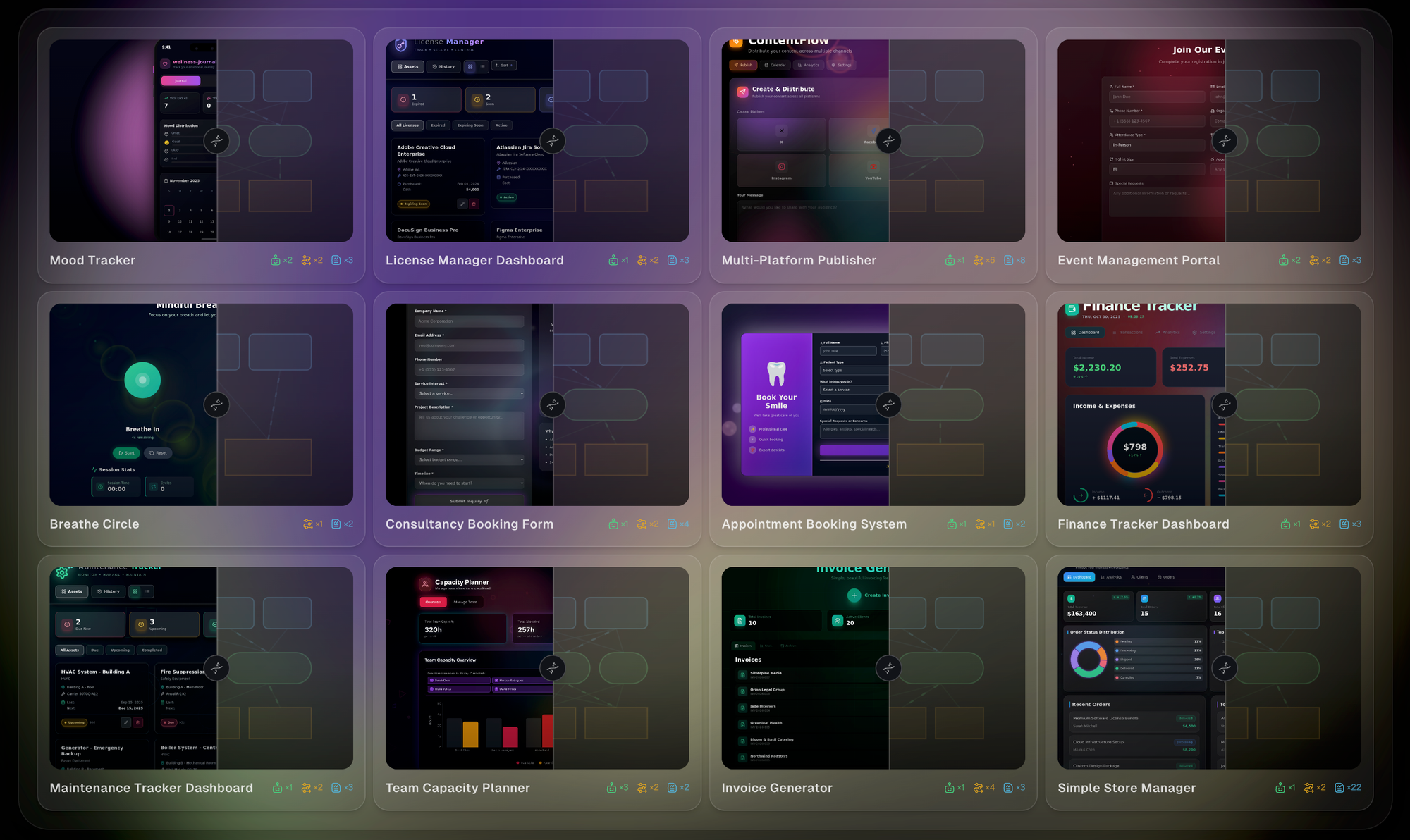Click the workflow icon on Finance Tracker Dashboard card
The image size is (1410, 840).
click(1314, 524)
